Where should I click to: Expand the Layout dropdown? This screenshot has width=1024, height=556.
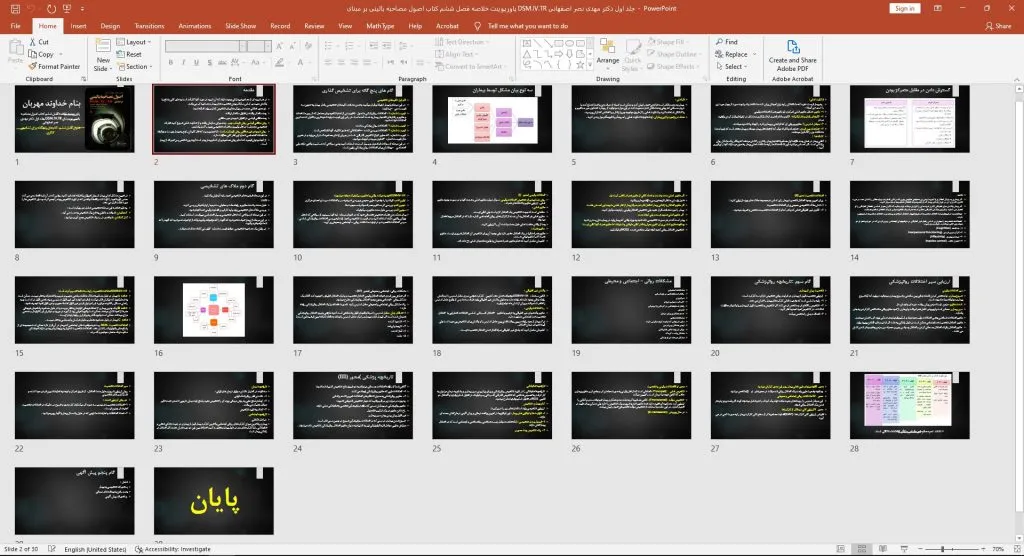[x=134, y=43]
